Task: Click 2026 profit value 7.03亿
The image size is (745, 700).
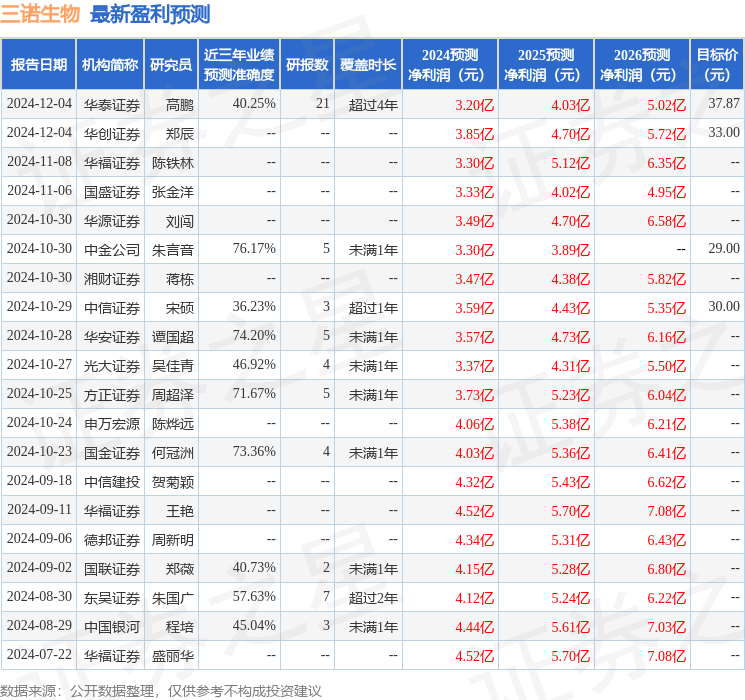Action: tap(667, 627)
